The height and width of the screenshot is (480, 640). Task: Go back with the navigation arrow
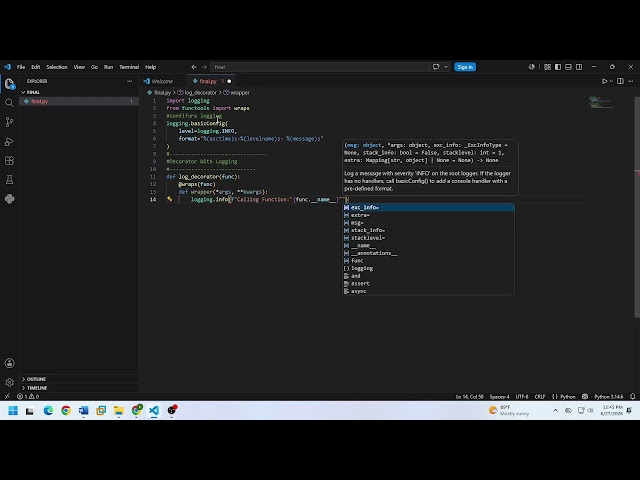194,67
